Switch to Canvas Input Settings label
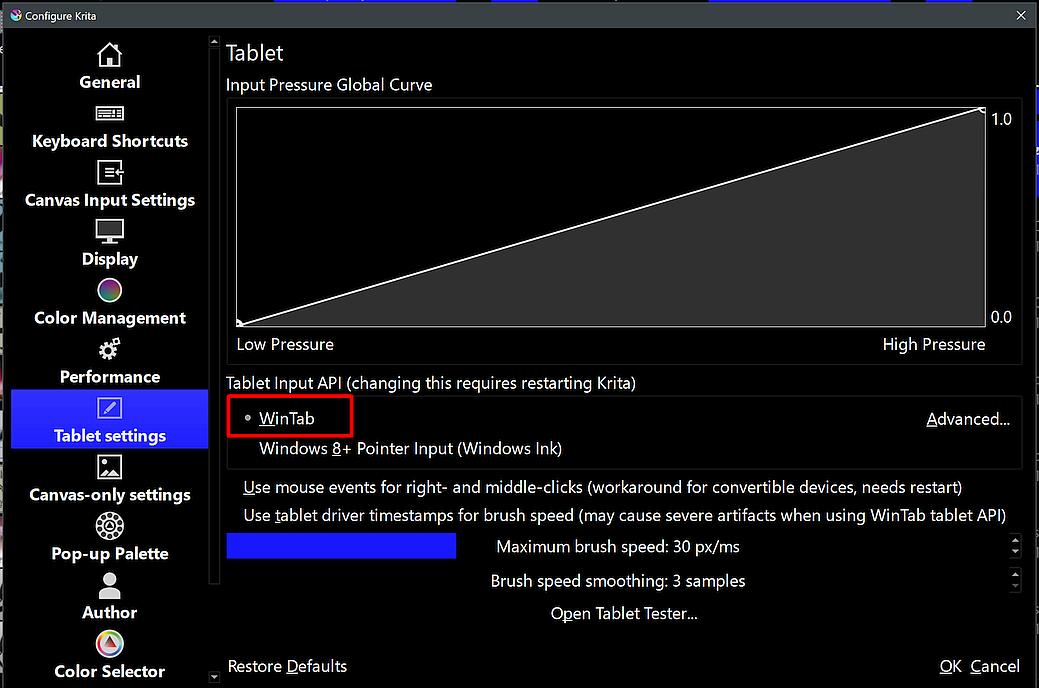 click(109, 200)
